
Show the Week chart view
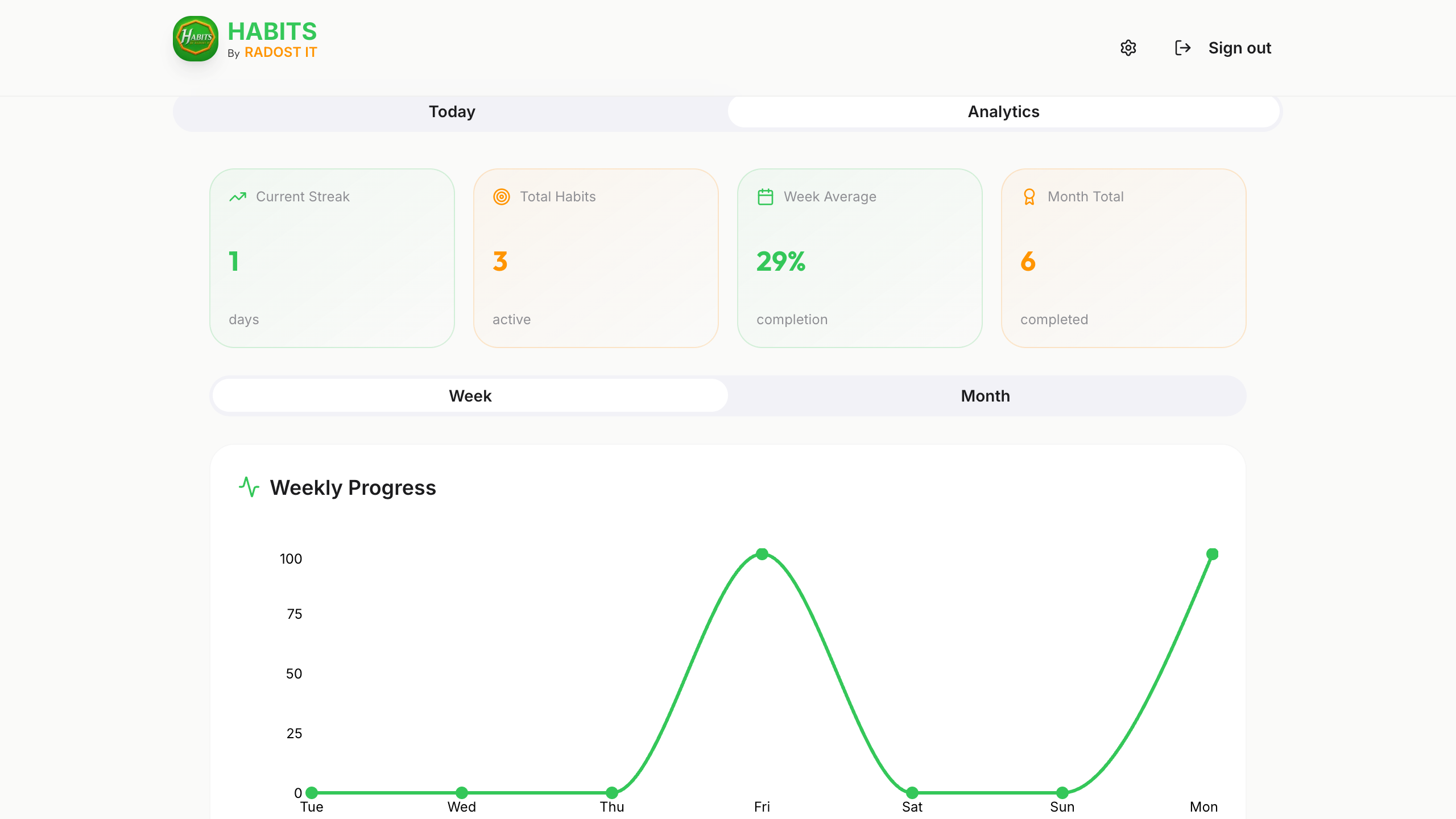coord(470,396)
